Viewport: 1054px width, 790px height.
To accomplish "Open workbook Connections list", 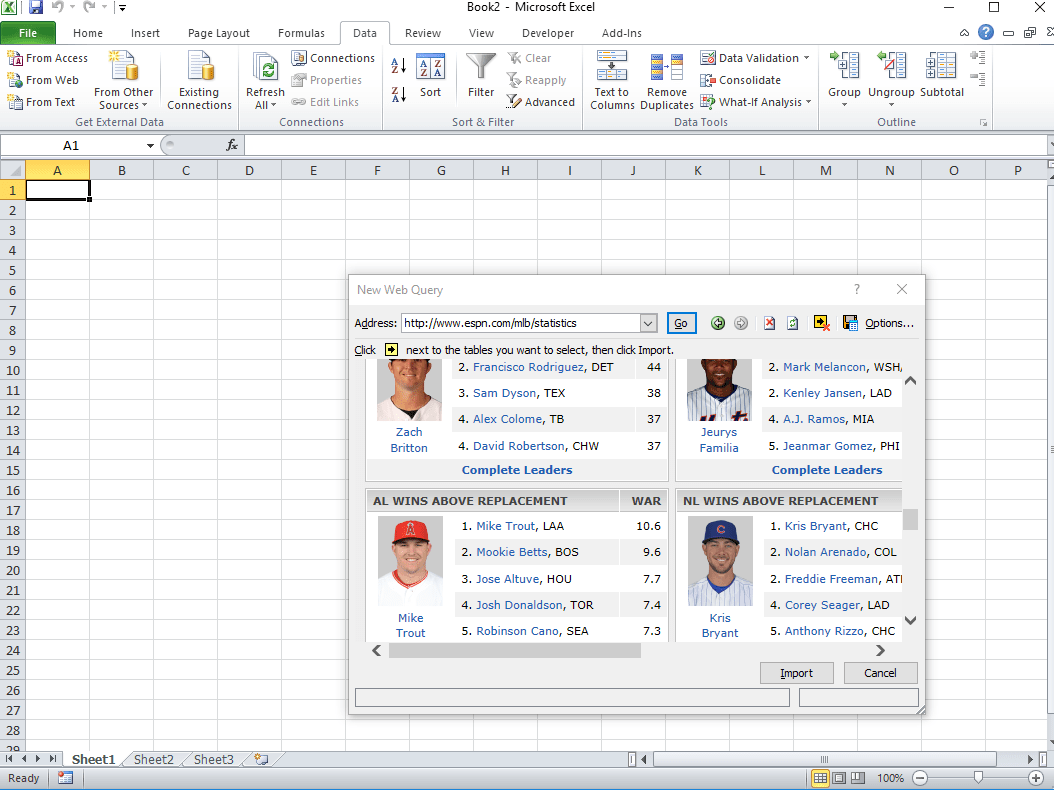I will 333,58.
